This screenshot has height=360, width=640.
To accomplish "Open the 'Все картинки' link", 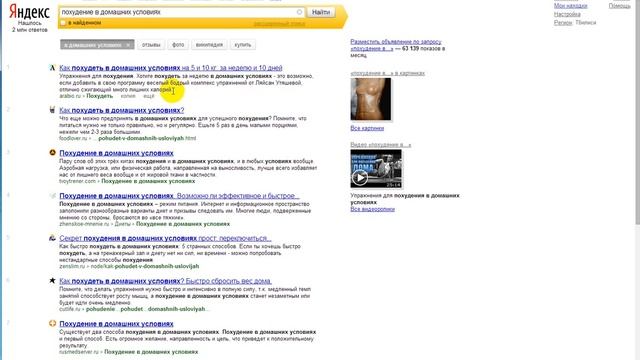I will [x=367, y=128].
